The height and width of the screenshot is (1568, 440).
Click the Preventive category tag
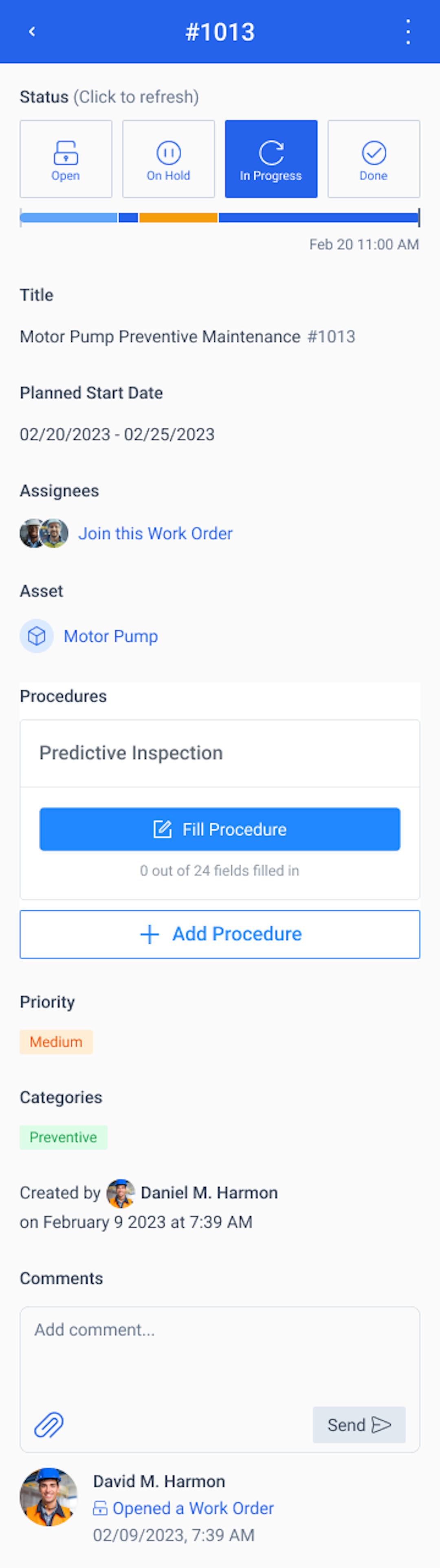pyautogui.click(x=63, y=1137)
